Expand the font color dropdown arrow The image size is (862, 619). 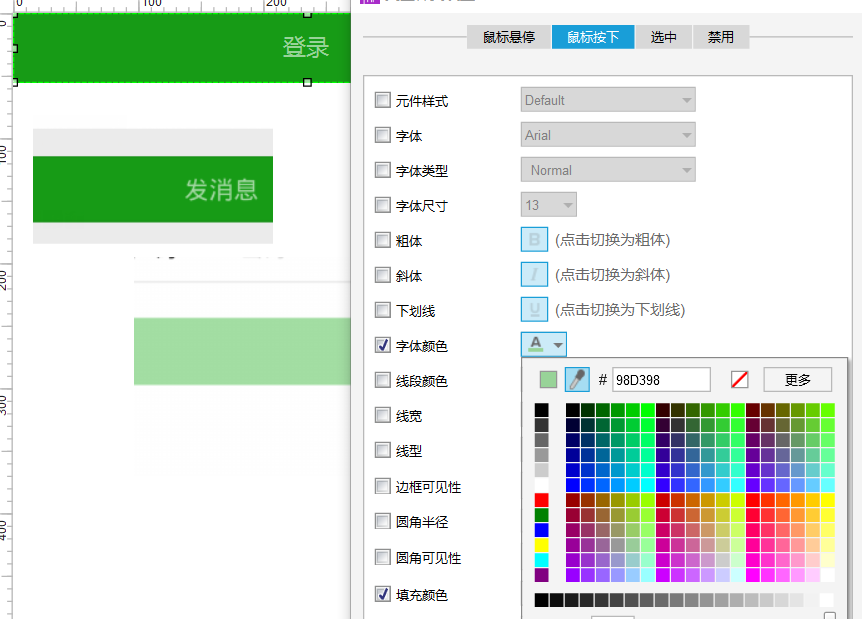[558, 345]
